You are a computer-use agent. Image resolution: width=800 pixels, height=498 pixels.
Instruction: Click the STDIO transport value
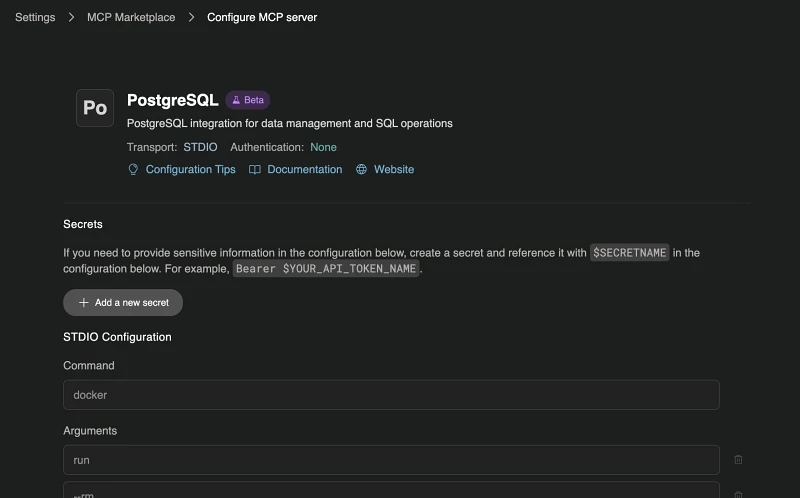(x=201, y=147)
